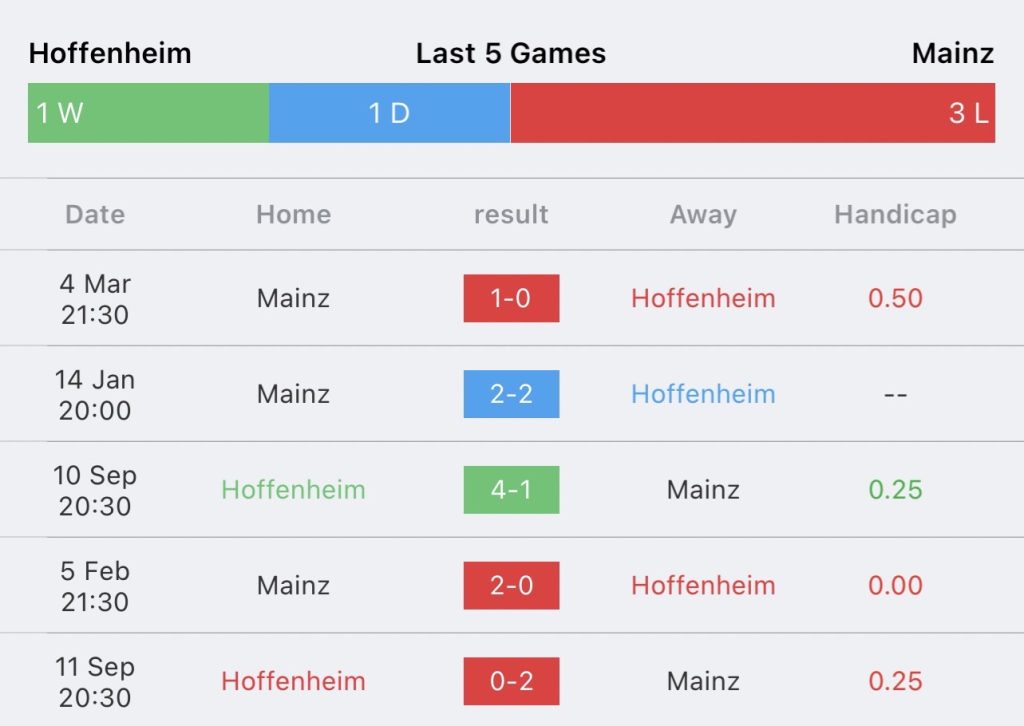The width and height of the screenshot is (1024, 726).
Task: Click Mainz home team in 4 Mar row
Action: click(293, 298)
